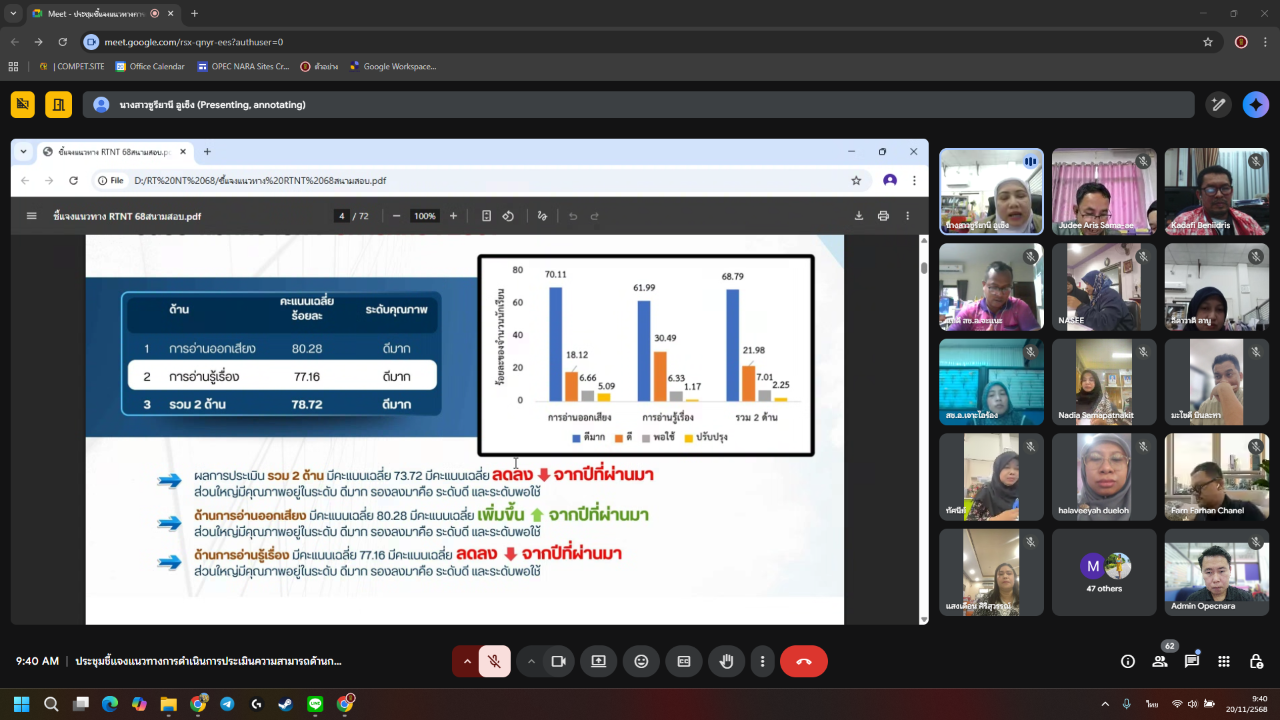Screen dimensions: 1280x720
Task: Toggle the camera button
Action: pos(558,661)
